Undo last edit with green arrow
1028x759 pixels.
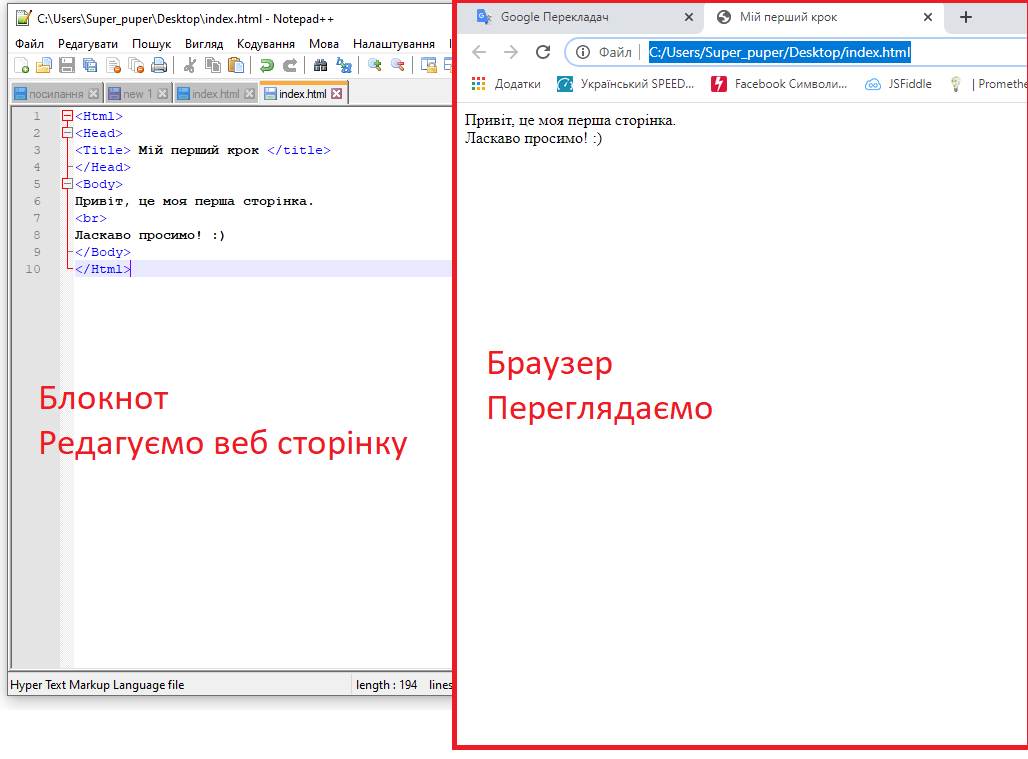point(266,65)
